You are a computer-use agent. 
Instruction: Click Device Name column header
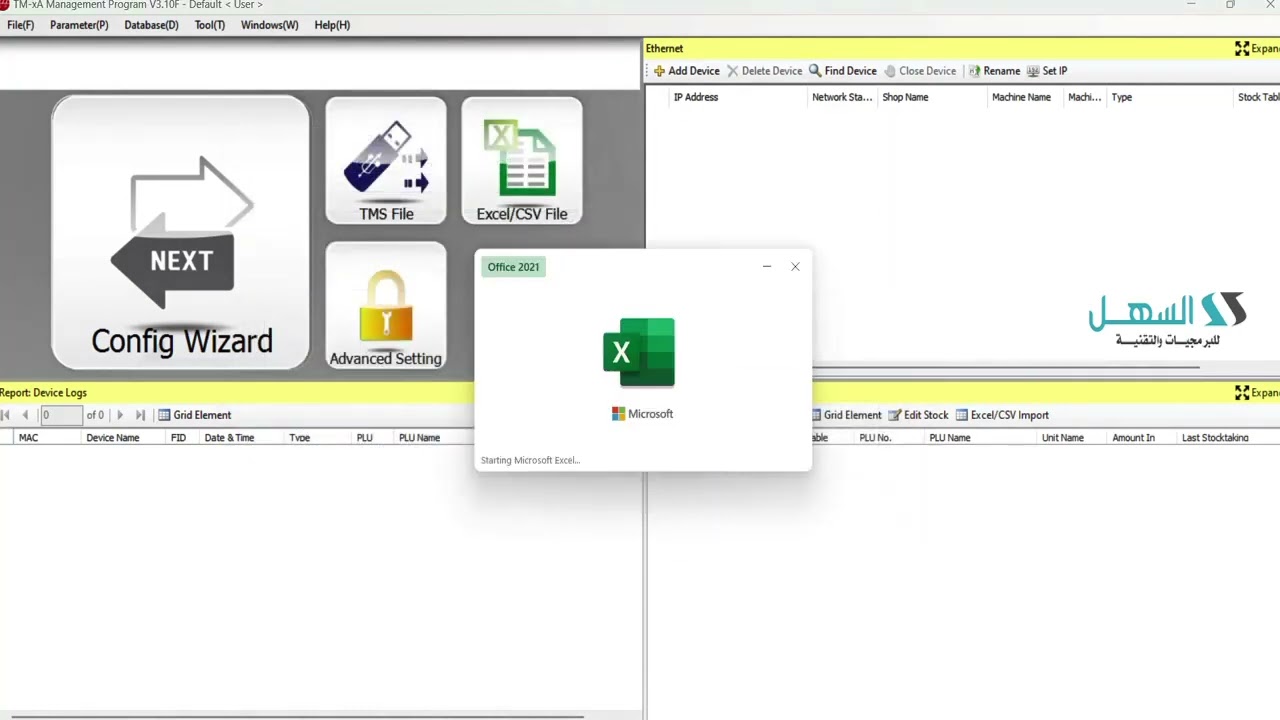point(113,438)
